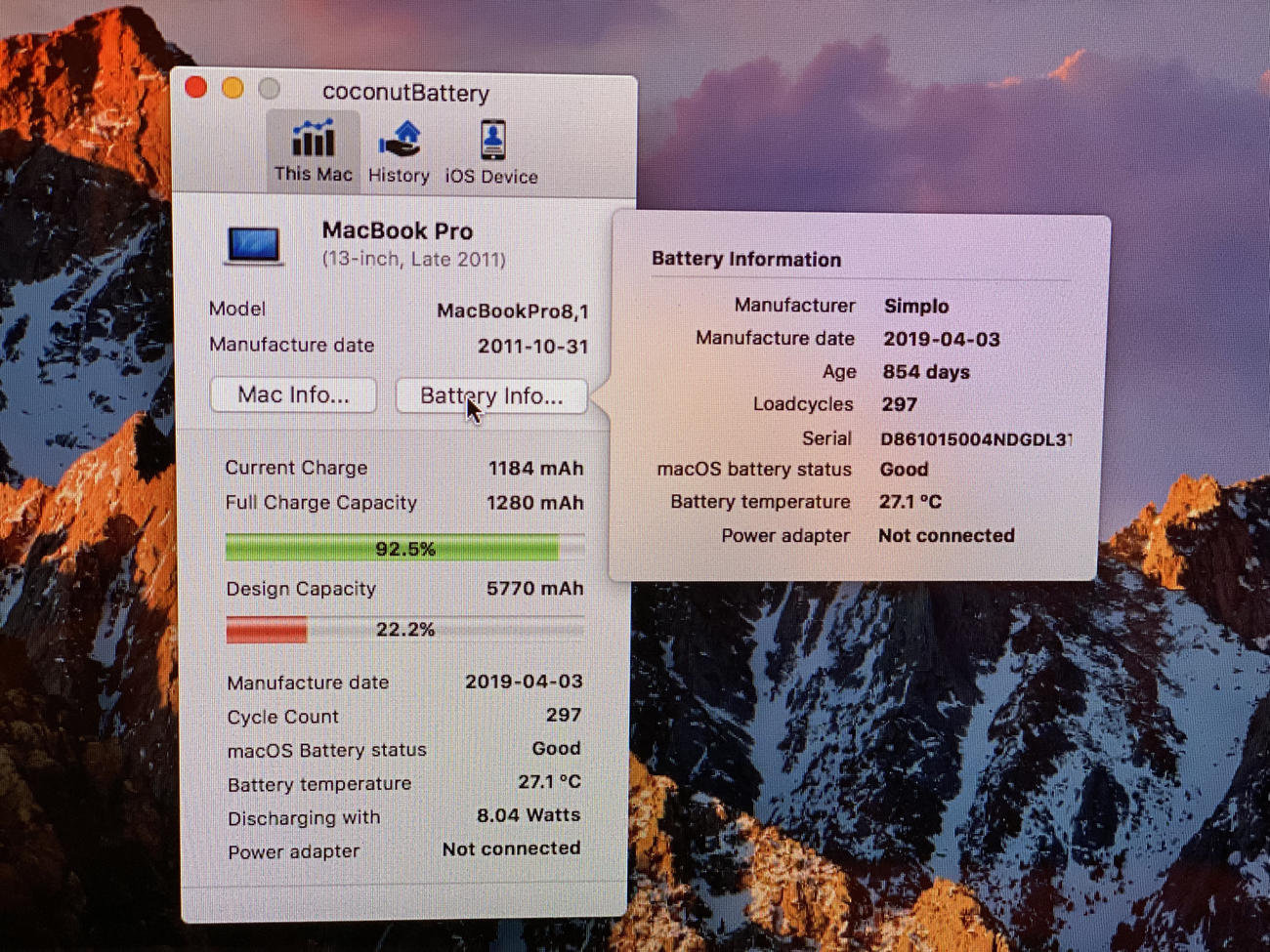This screenshot has height=952, width=1270.
Task: Close the coconutBattery window with red button
Action: (x=195, y=88)
